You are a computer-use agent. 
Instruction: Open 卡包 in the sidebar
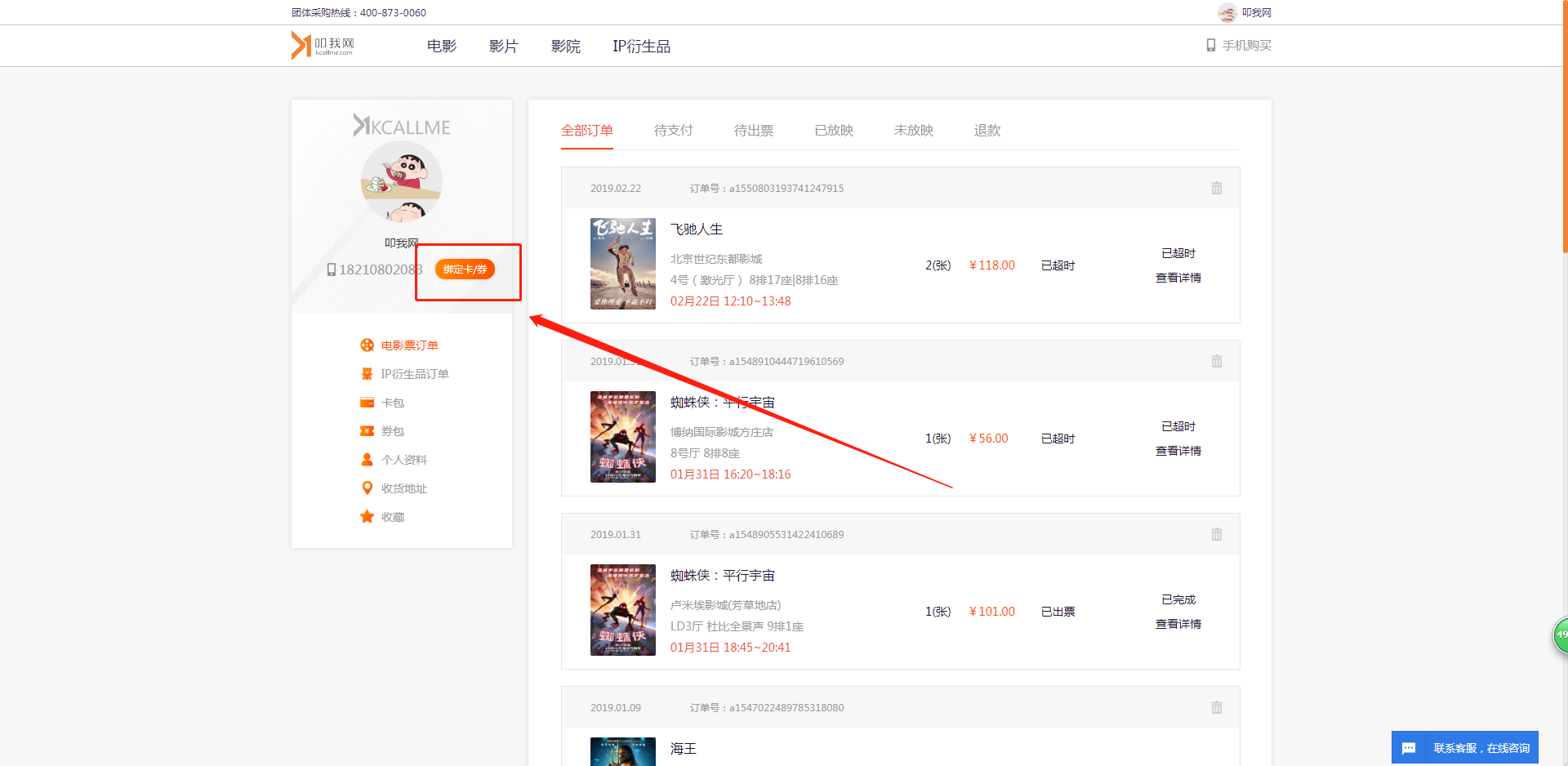coord(393,403)
